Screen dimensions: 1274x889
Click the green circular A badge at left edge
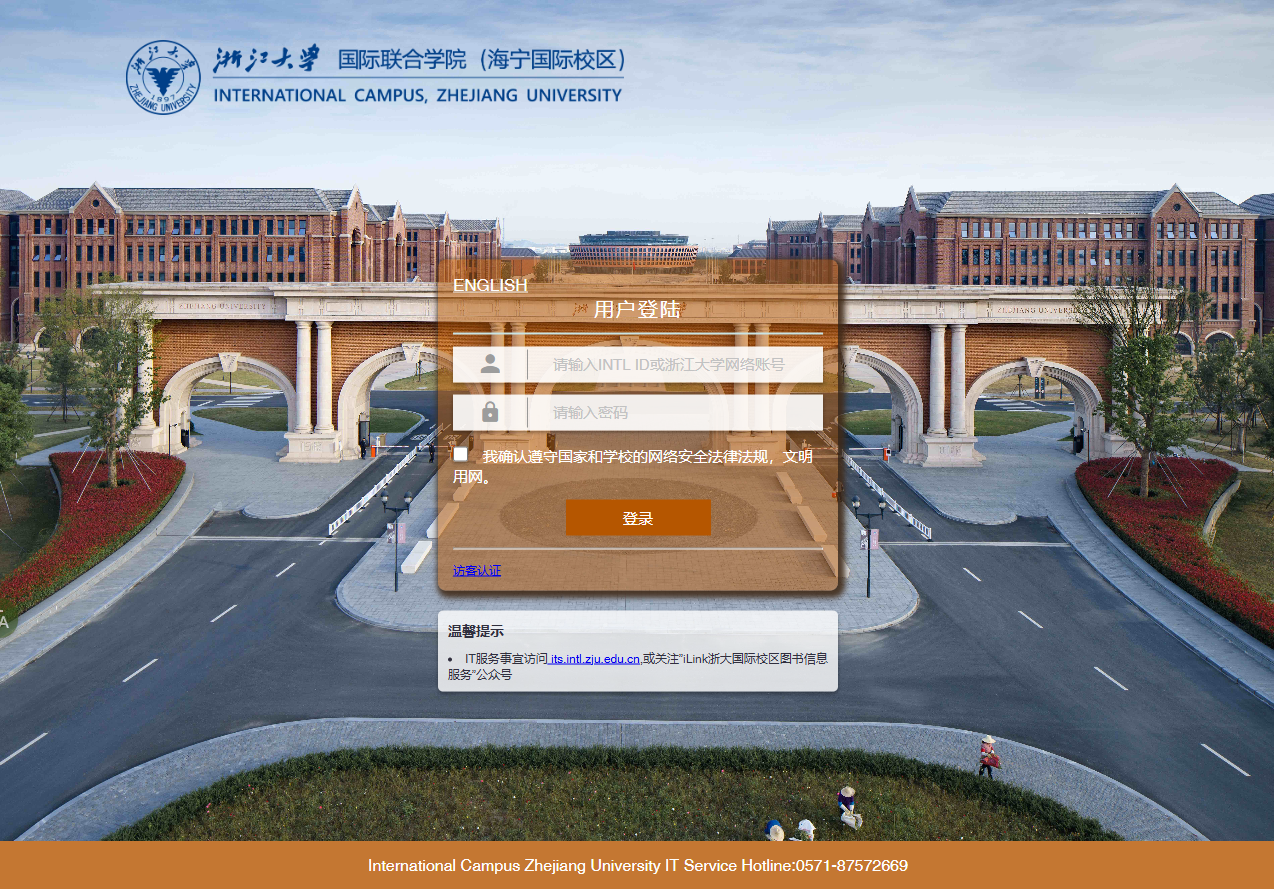pyautogui.click(x=5, y=621)
